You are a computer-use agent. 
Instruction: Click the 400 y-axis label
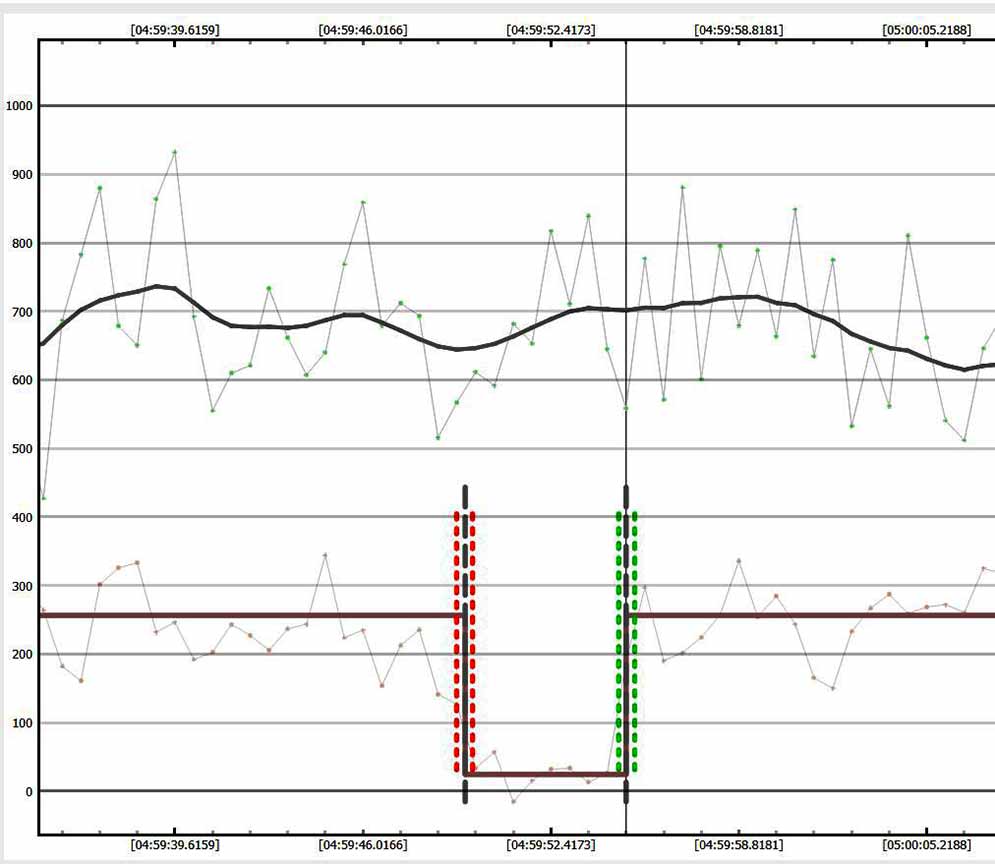click(22, 518)
